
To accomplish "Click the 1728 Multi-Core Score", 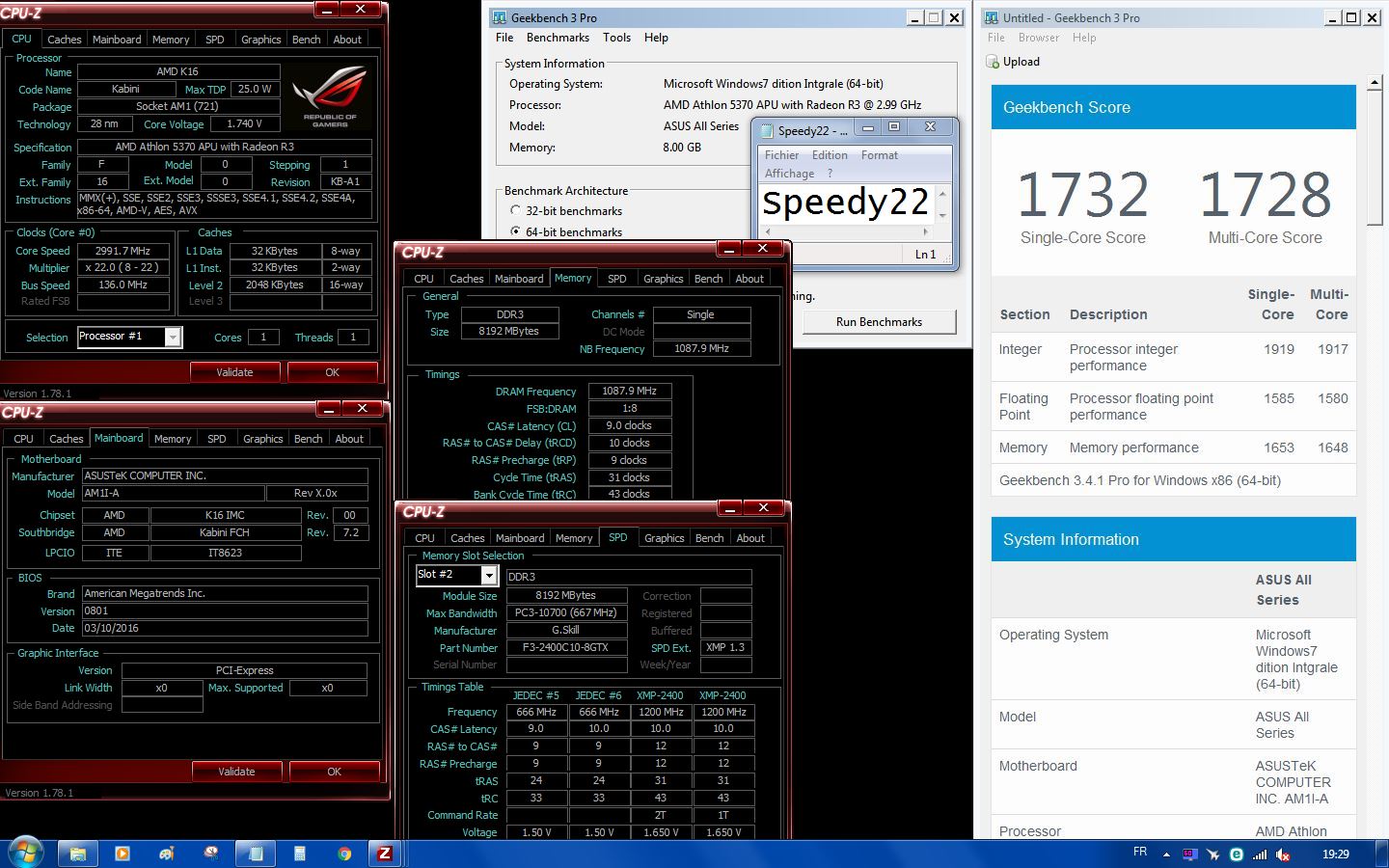I will [x=1265, y=195].
